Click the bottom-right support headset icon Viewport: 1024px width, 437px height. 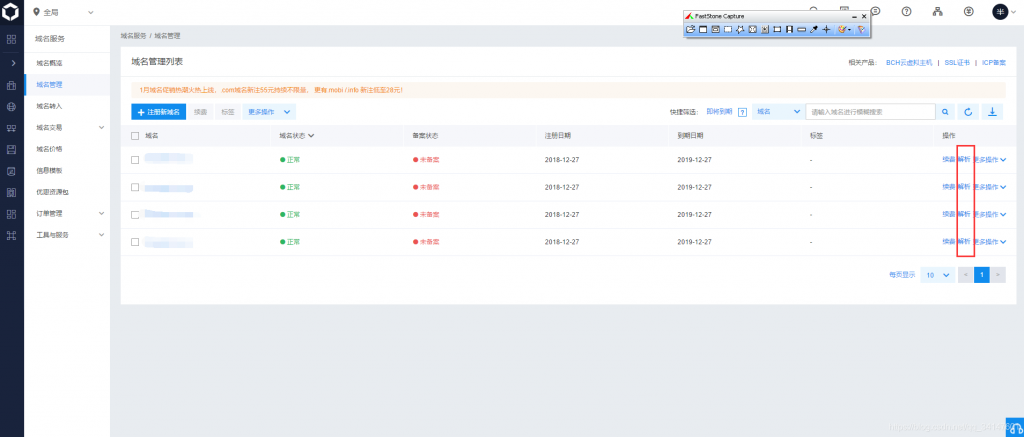[1014, 427]
